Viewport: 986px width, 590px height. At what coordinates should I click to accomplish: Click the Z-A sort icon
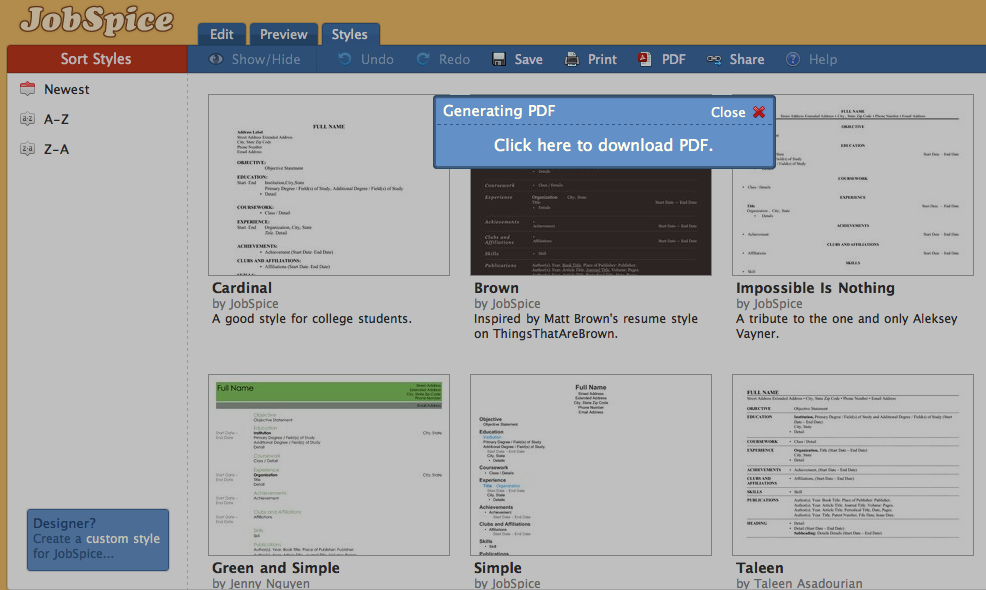pos(27,149)
